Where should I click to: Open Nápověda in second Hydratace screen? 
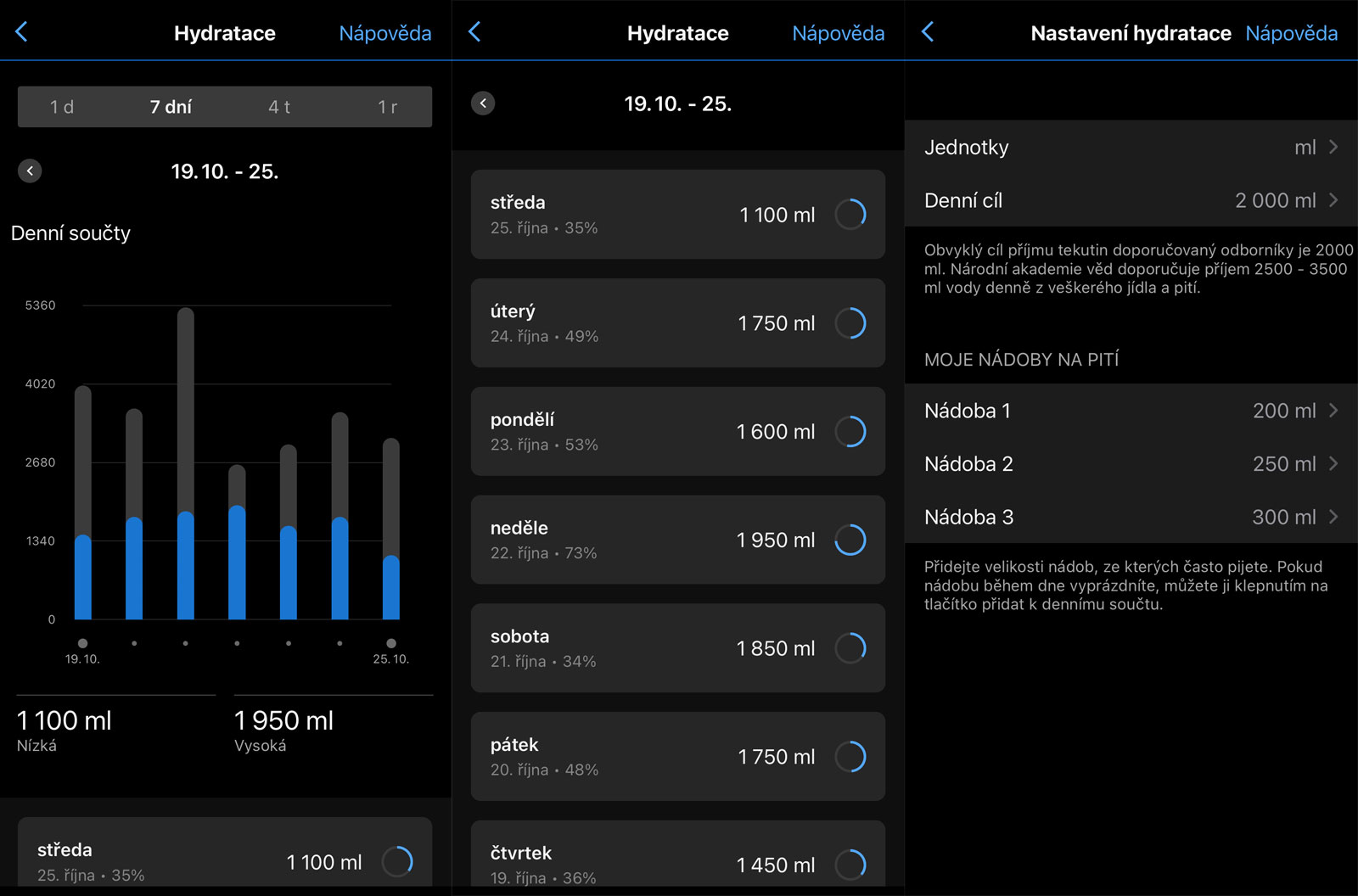(839, 33)
